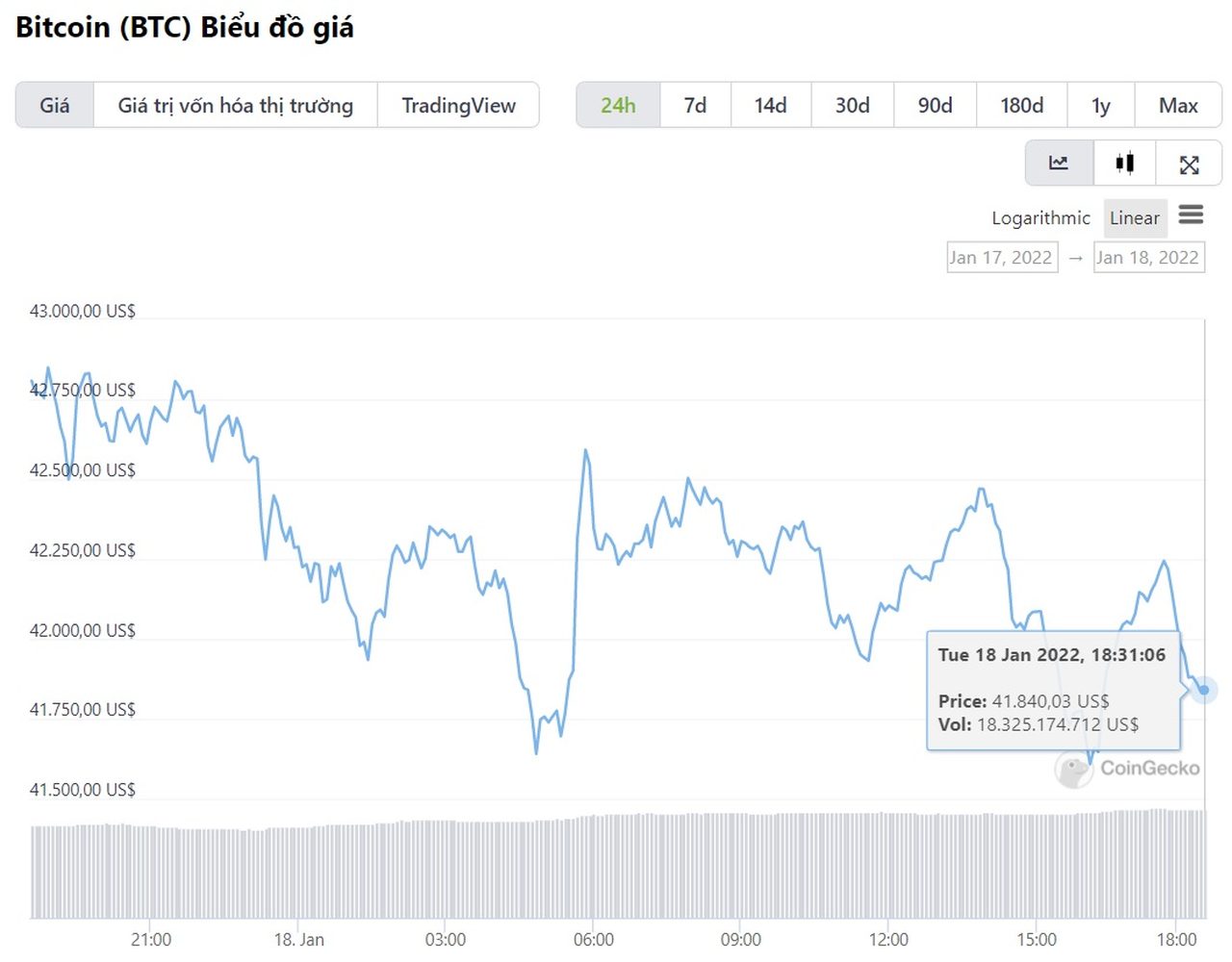Click the 43.000,00 US$ axis label
Image resolution: width=1232 pixels, height=962 pixels.
(x=83, y=311)
